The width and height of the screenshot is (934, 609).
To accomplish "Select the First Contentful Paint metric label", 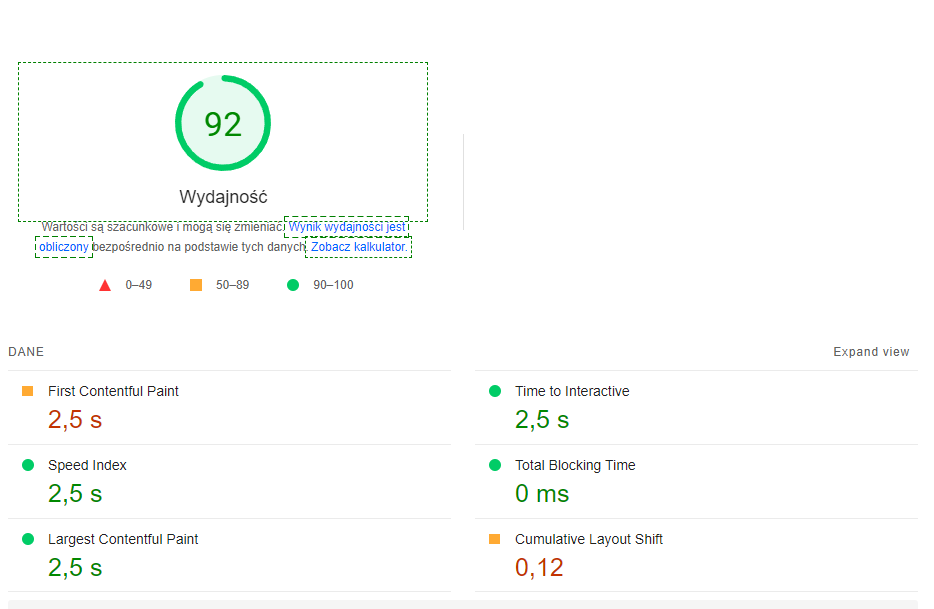I will click(113, 391).
